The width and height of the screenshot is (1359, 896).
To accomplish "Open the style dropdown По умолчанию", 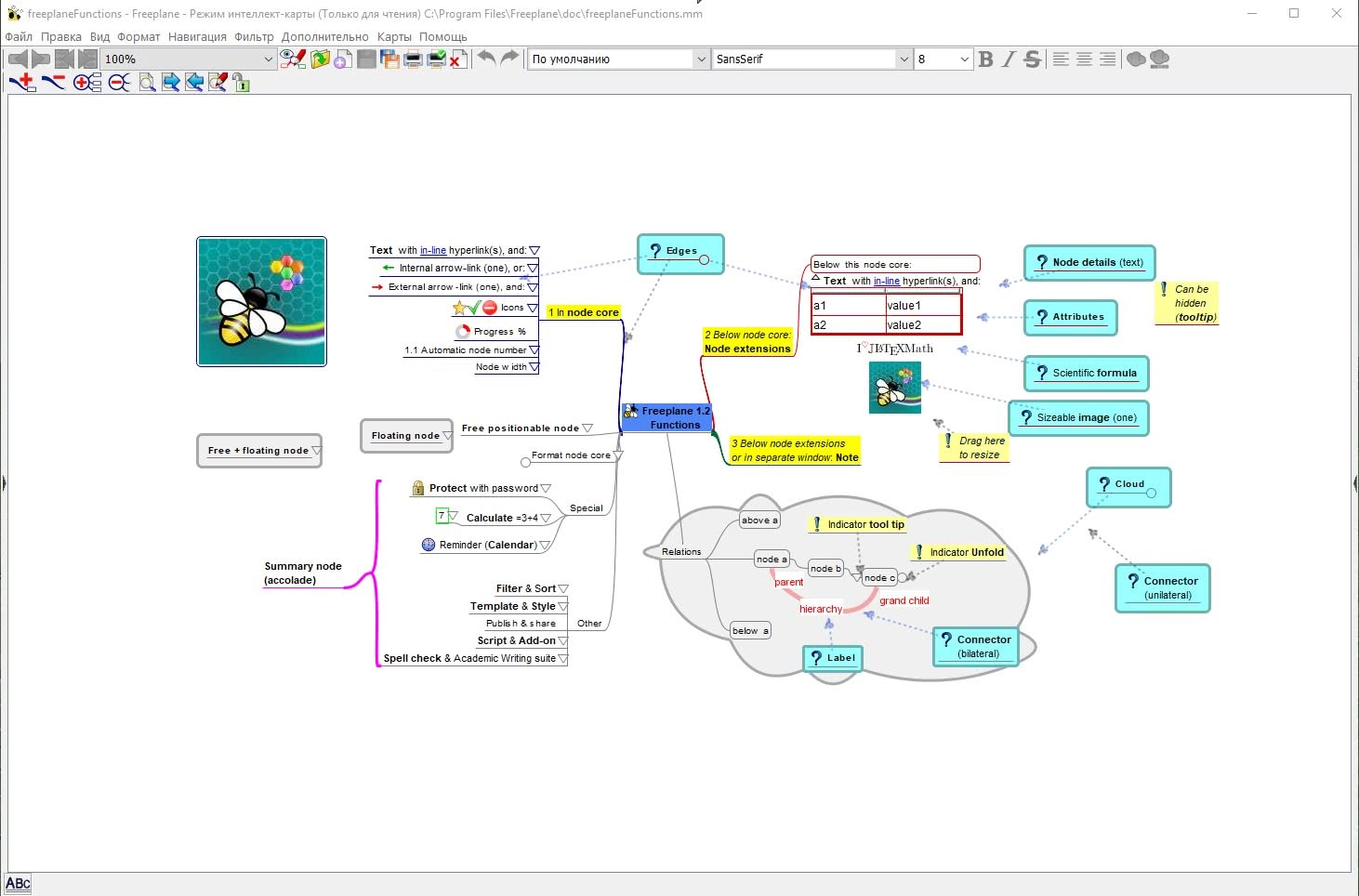I will pos(702,59).
